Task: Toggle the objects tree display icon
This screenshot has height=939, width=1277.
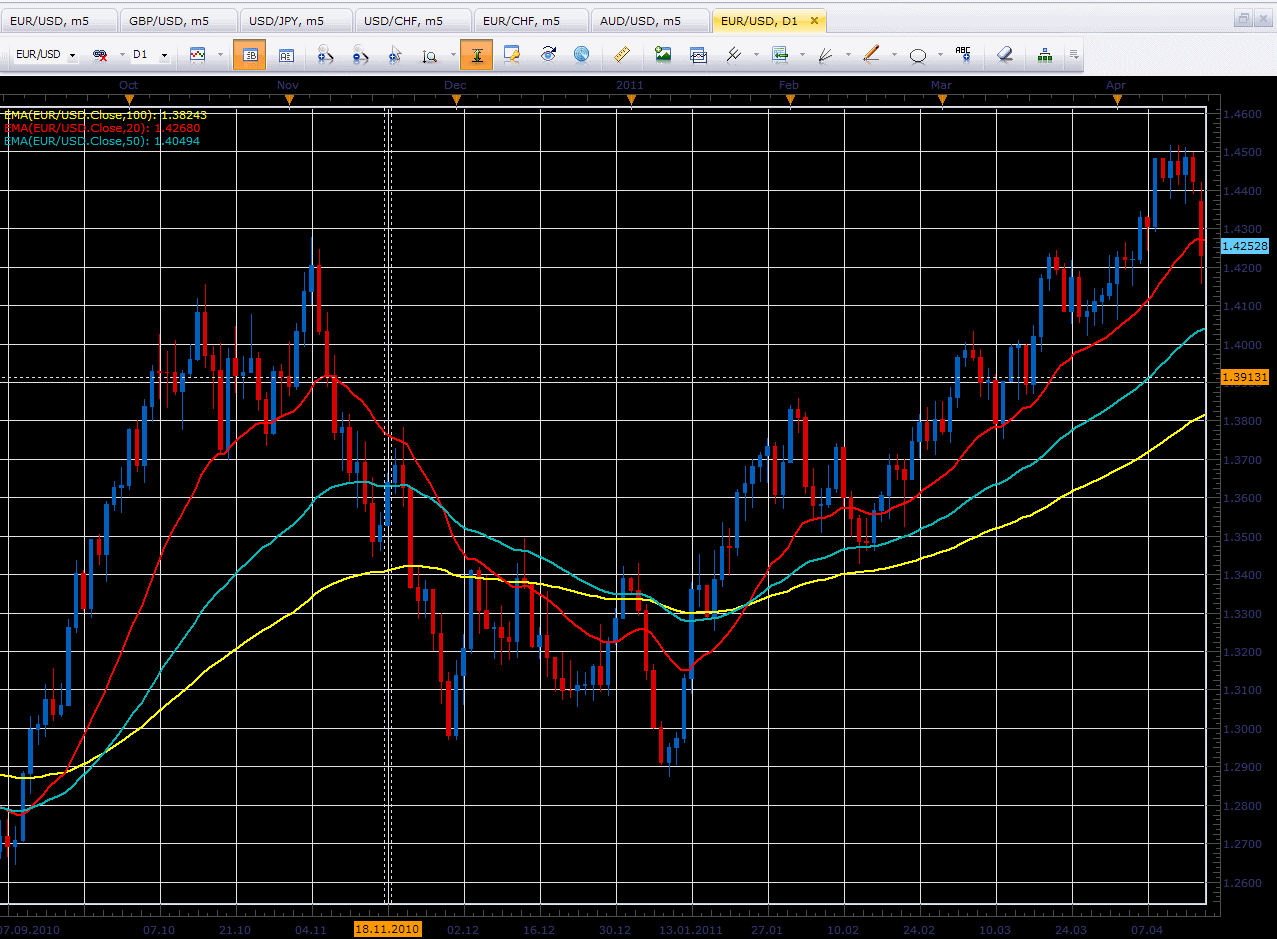Action: pos(1044,55)
